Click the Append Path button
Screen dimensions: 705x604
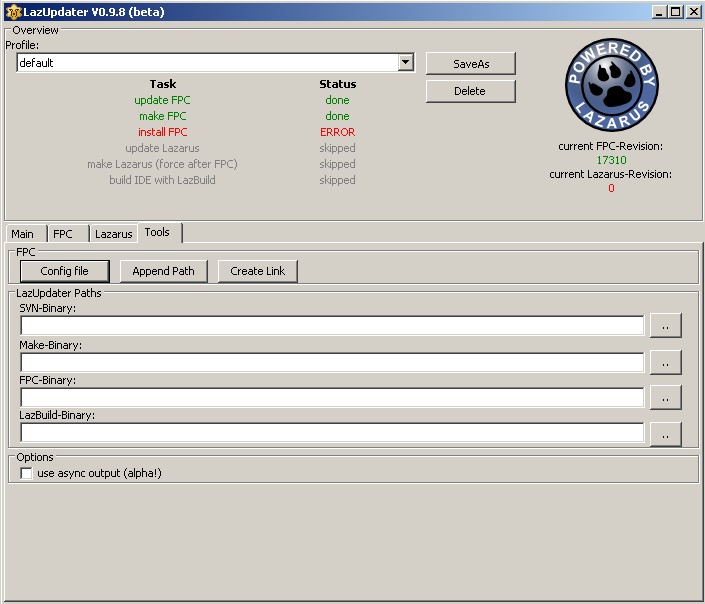(x=164, y=271)
